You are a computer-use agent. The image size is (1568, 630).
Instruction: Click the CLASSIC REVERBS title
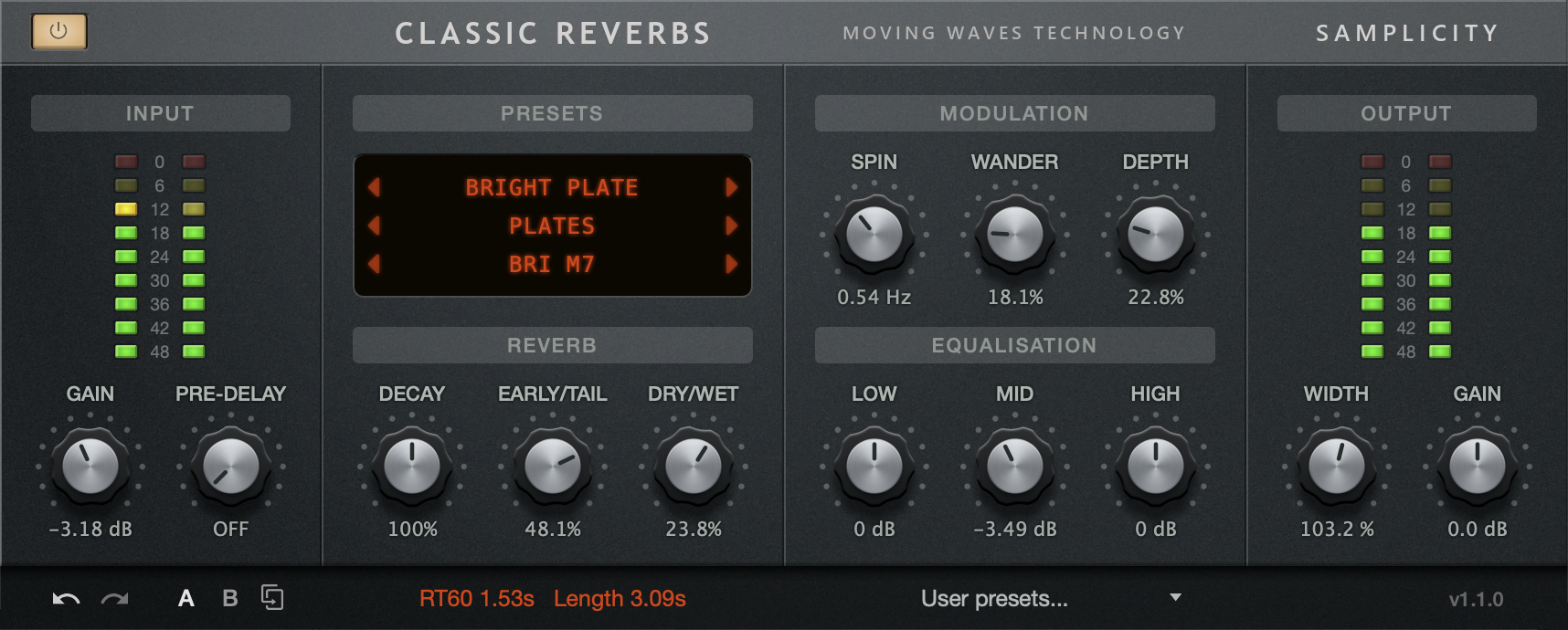(x=553, y=34)
